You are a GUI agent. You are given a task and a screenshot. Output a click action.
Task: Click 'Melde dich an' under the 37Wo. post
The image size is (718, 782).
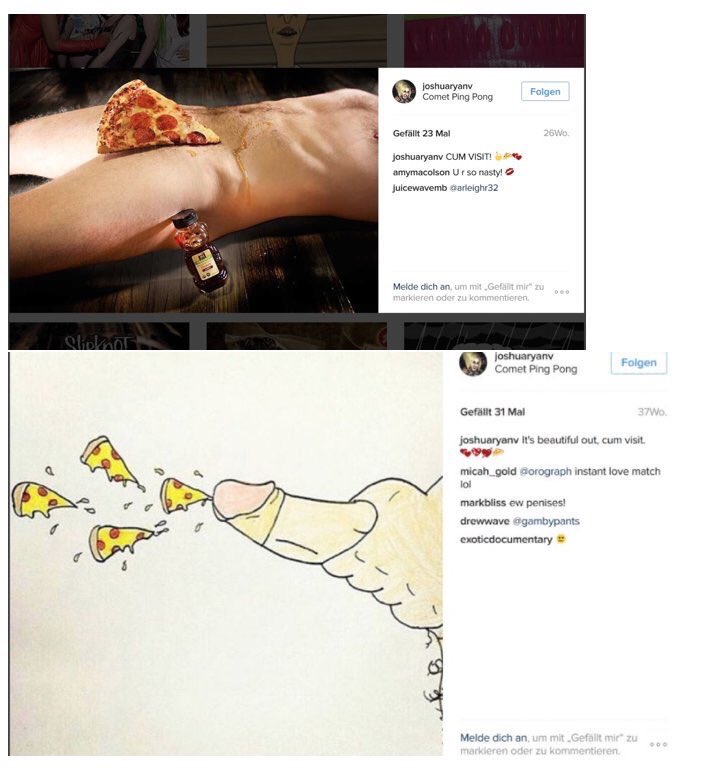pyautogui.click(x=493, y=738)
